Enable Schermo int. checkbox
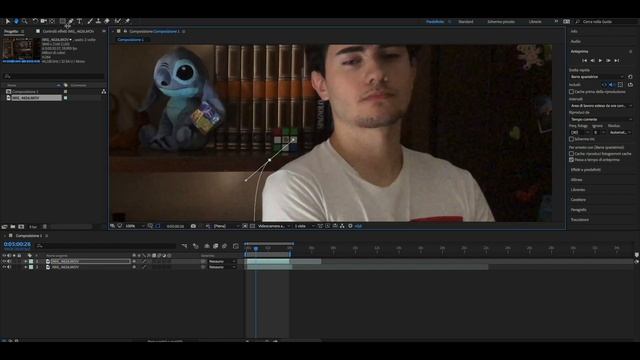The image size is (640, 360). click(571, 139)
